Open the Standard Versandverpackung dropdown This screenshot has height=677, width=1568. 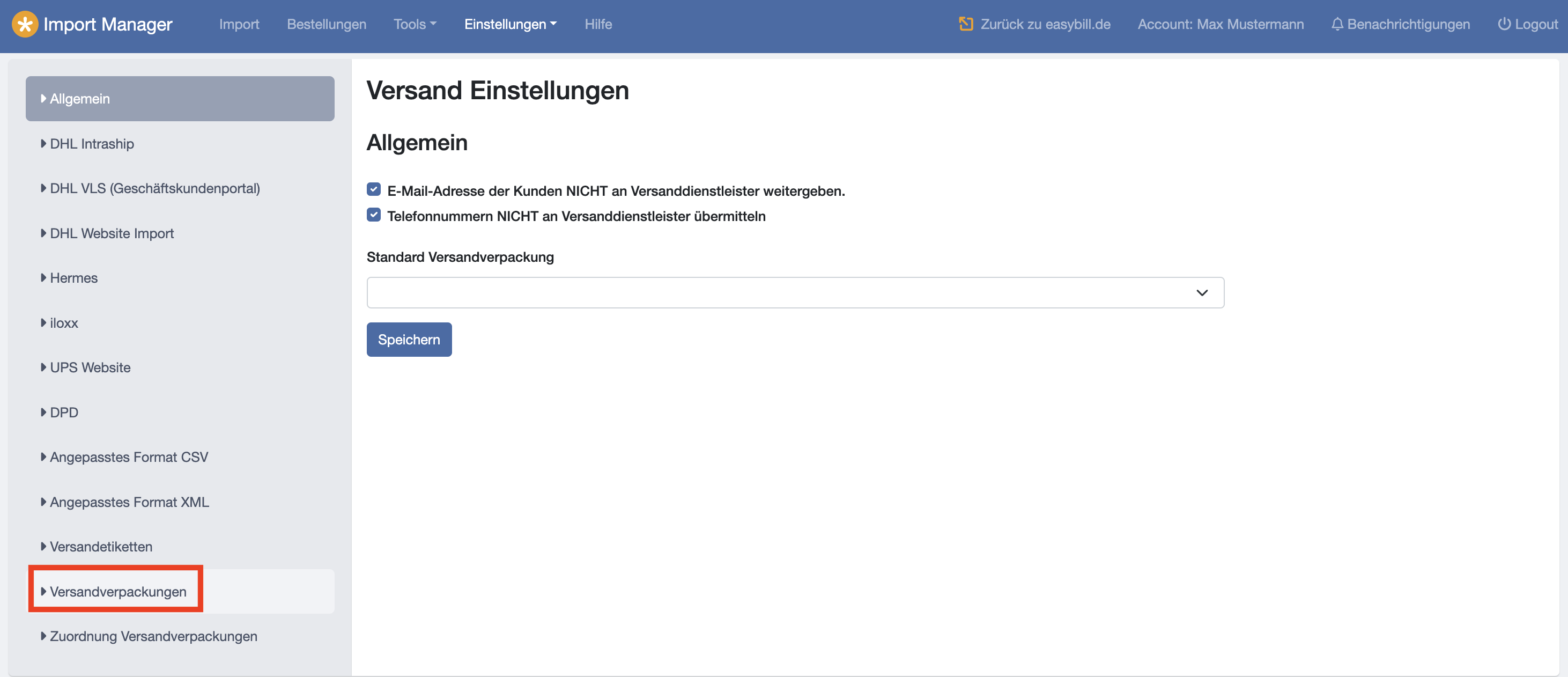[795, 293]
